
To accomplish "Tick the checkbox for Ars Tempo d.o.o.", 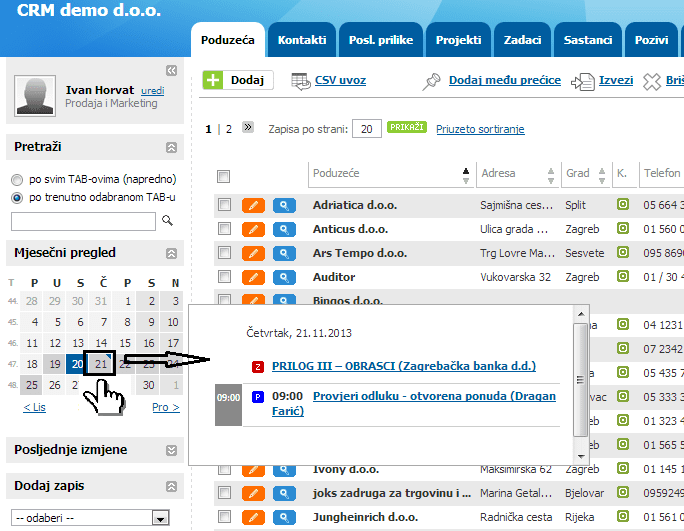I will click(x=225, y=252).
